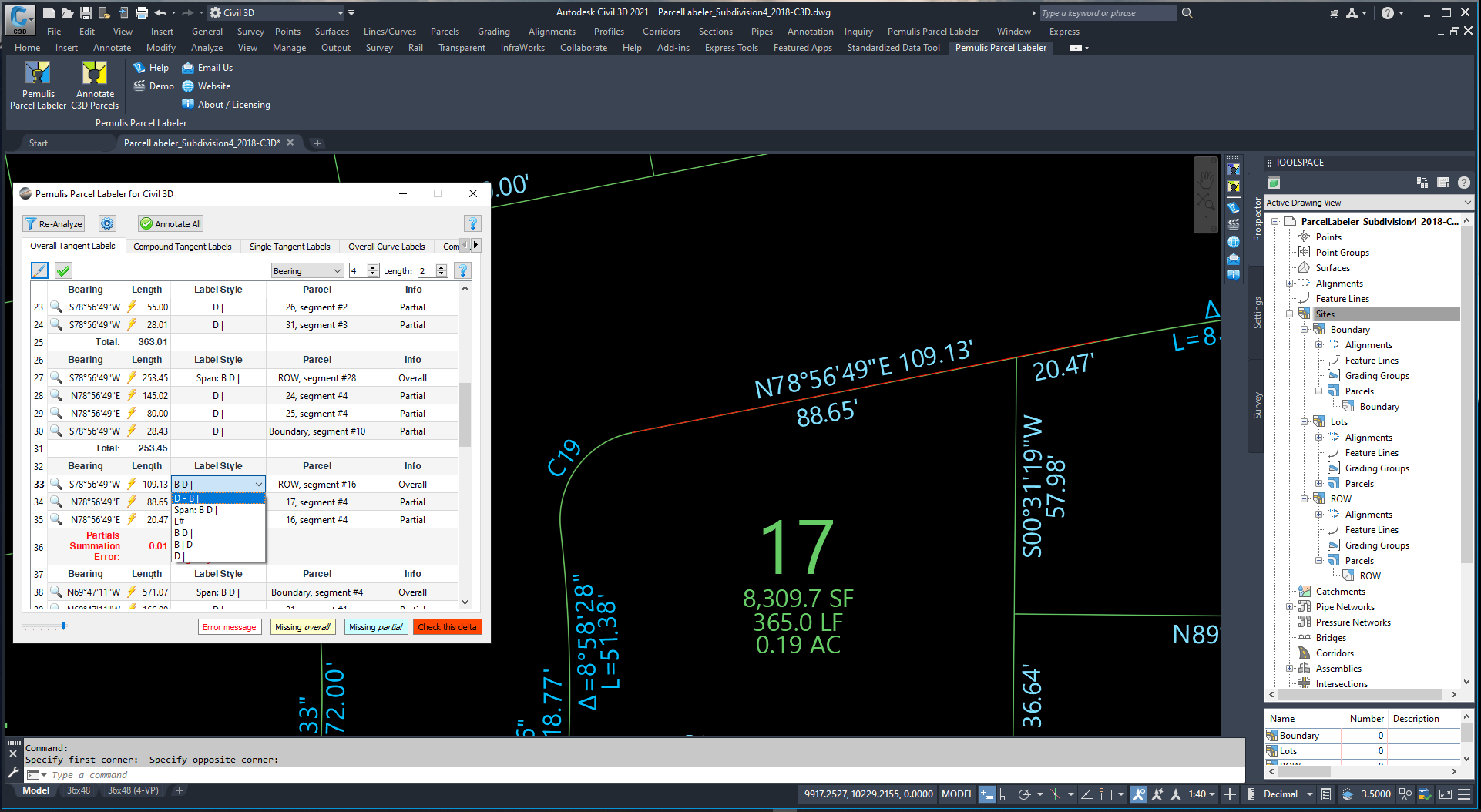This screenshot has width=1481, height=812.
Task: Toggle annotation visibility in the status bar
Action: click(x=1139, y=794)
